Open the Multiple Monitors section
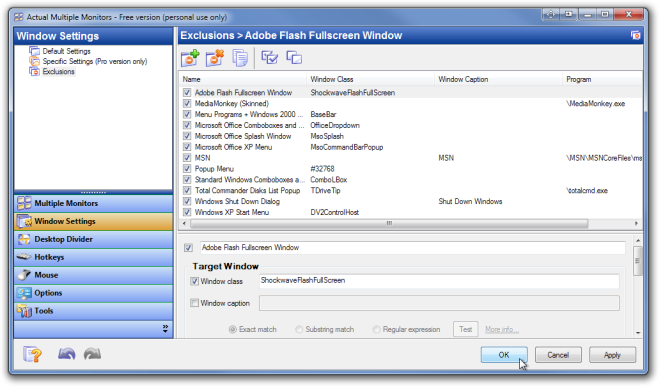 (93, 203)
